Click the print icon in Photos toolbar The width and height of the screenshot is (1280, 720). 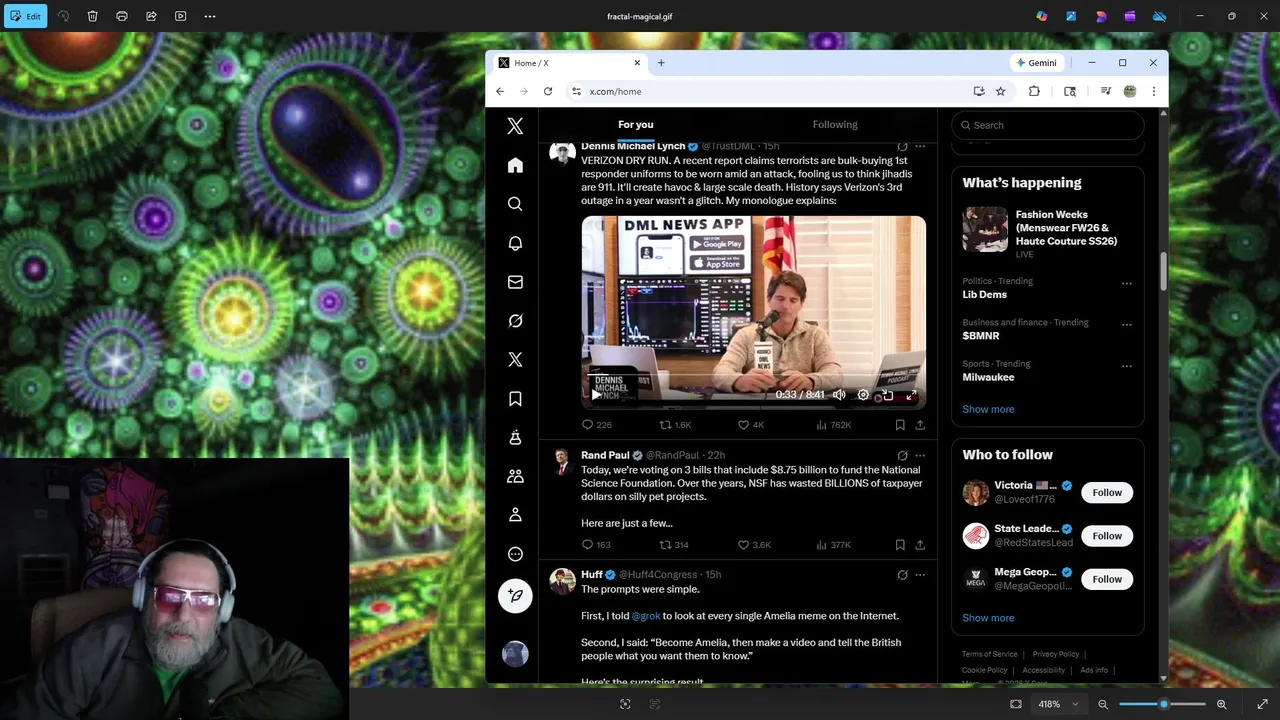coord(122,16)
